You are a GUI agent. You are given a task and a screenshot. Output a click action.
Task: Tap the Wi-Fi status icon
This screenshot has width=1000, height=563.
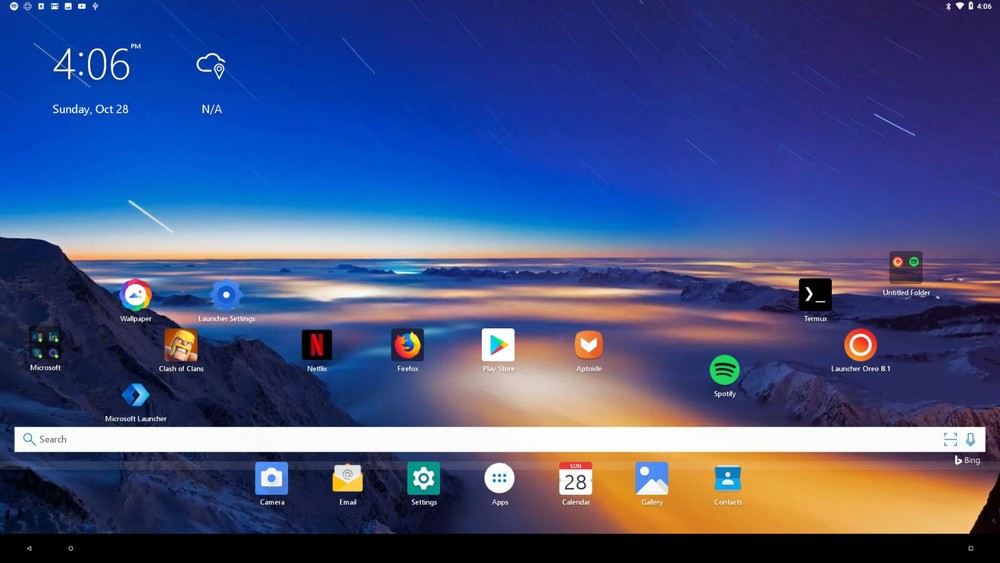point(960,6)
